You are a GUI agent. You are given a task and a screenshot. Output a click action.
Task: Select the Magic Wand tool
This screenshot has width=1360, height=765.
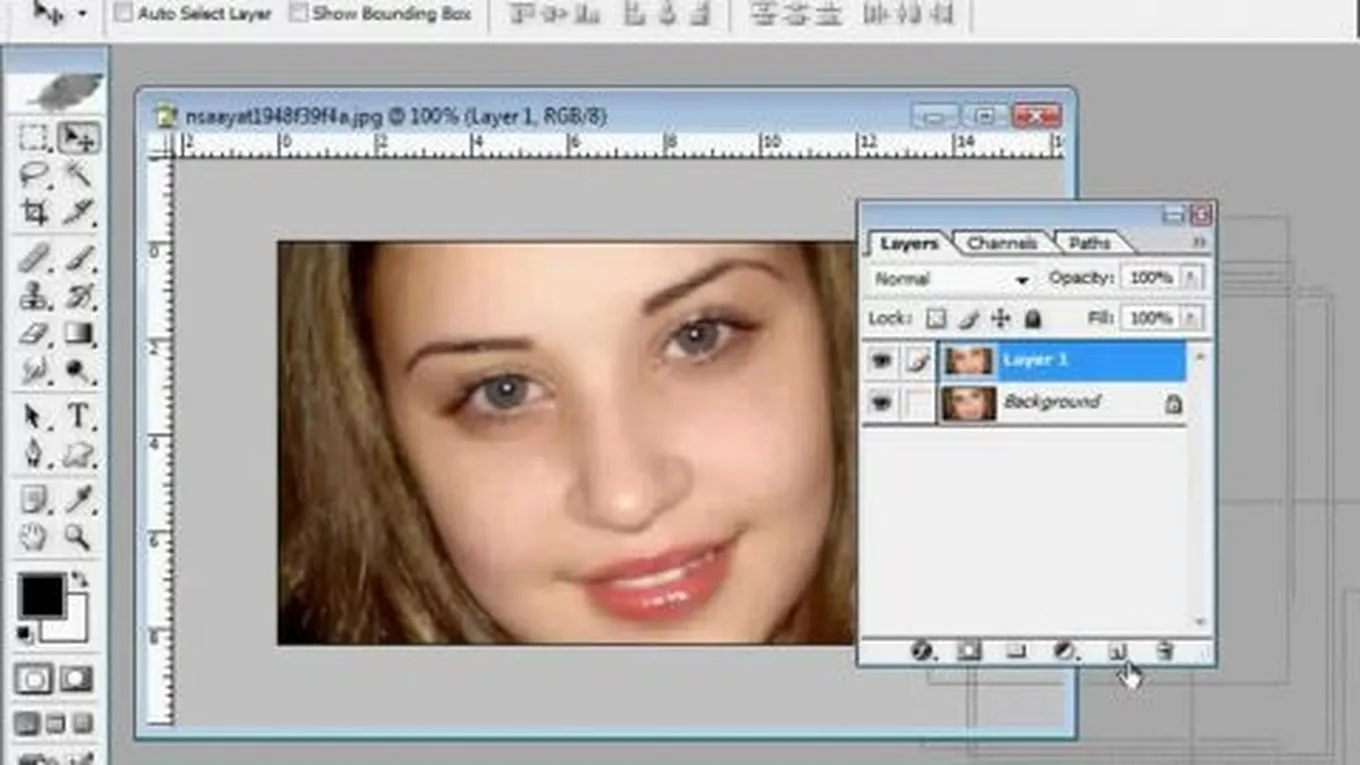pyautogui.click(x=78, y=175)
